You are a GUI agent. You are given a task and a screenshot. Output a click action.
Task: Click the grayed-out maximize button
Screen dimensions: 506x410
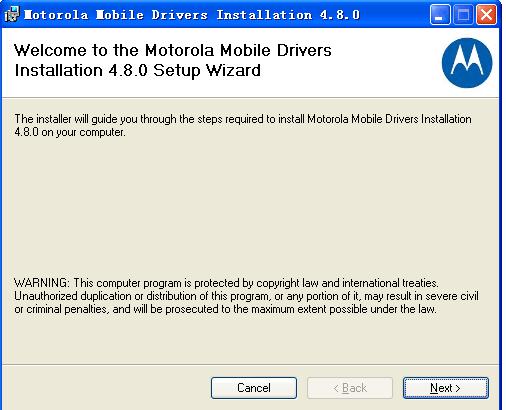point(463,15)
